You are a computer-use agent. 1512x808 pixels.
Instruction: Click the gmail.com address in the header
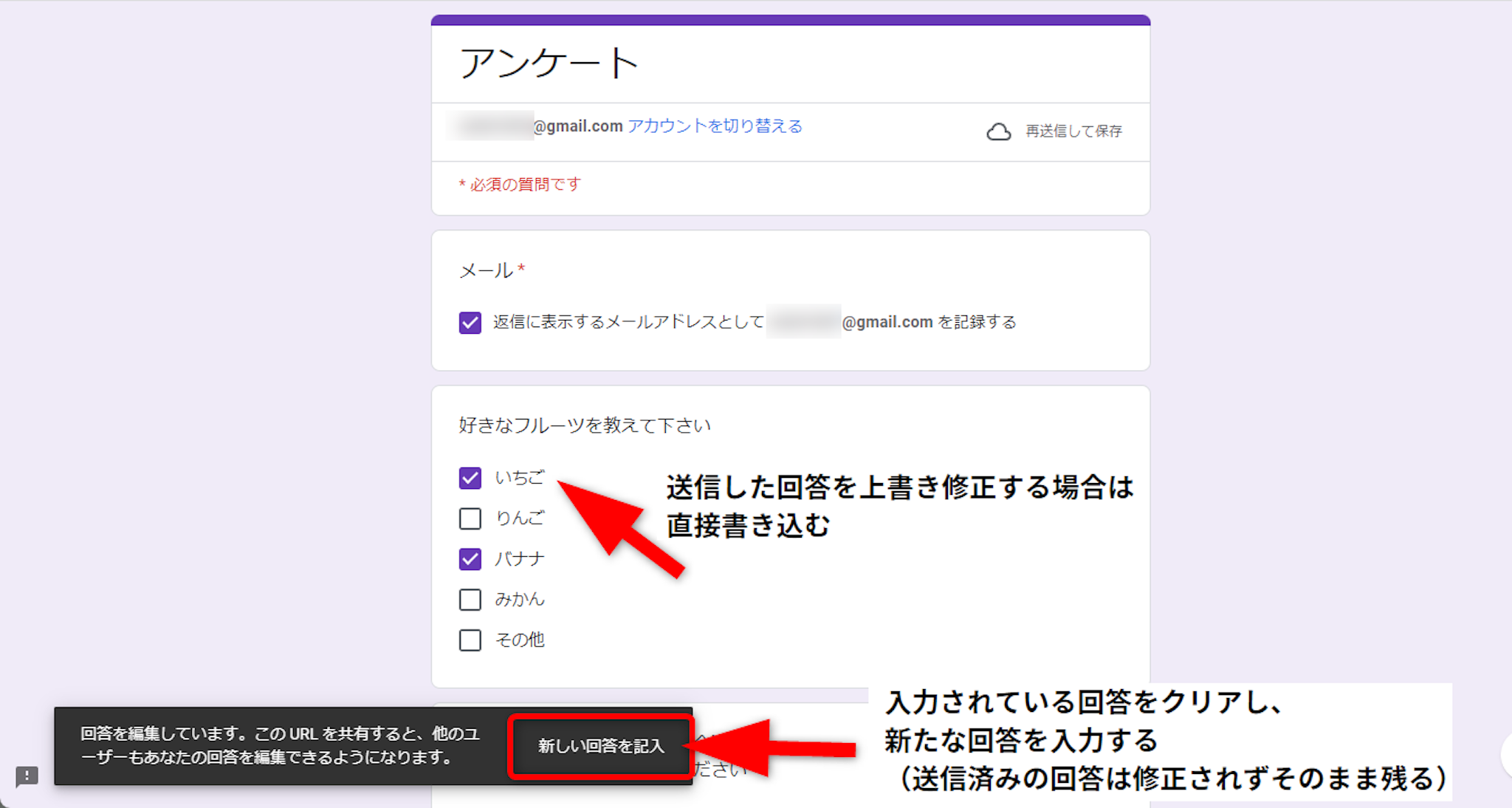click(578, 126)
